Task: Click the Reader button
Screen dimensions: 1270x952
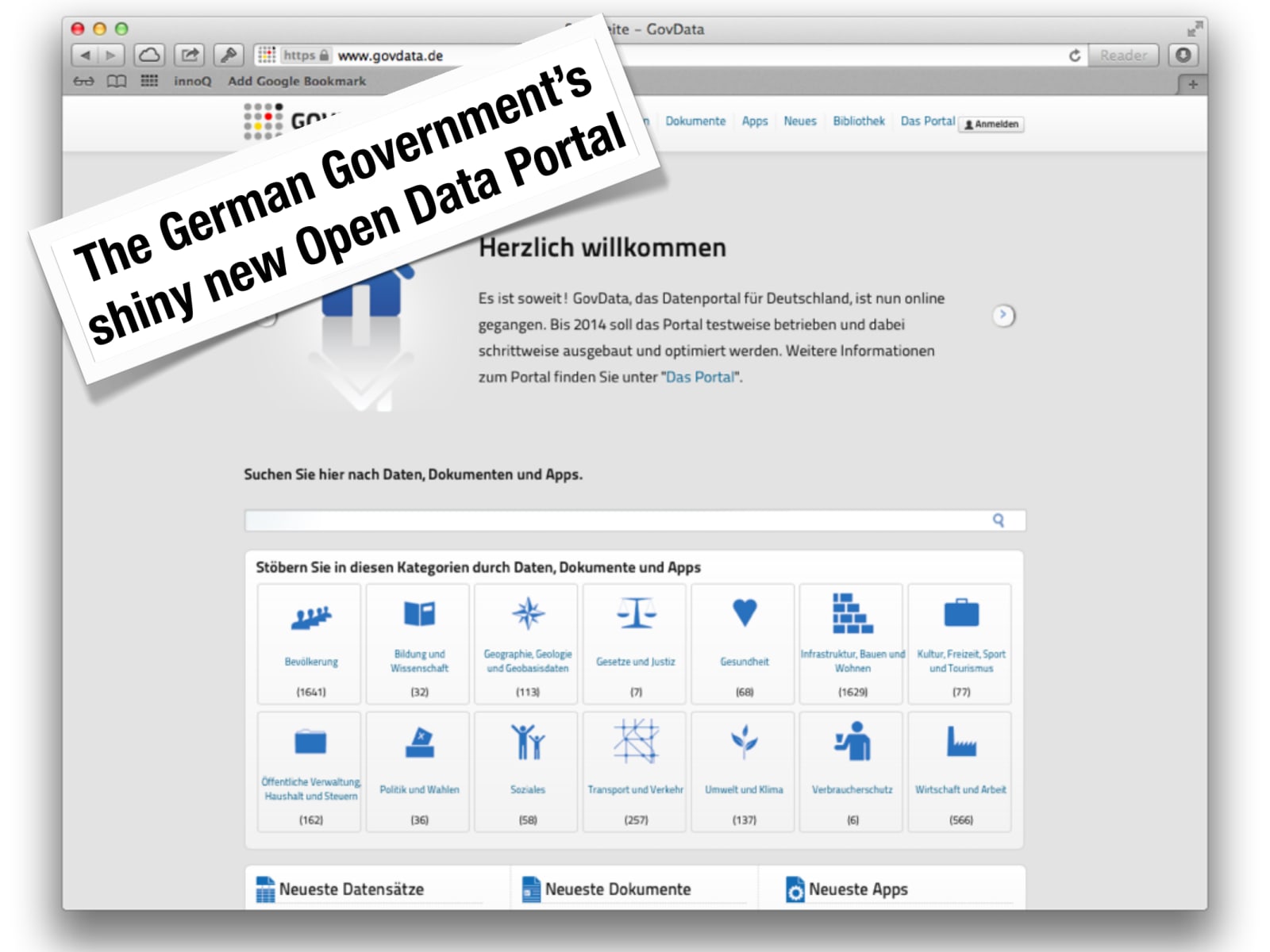Action: pos(1123,55)
